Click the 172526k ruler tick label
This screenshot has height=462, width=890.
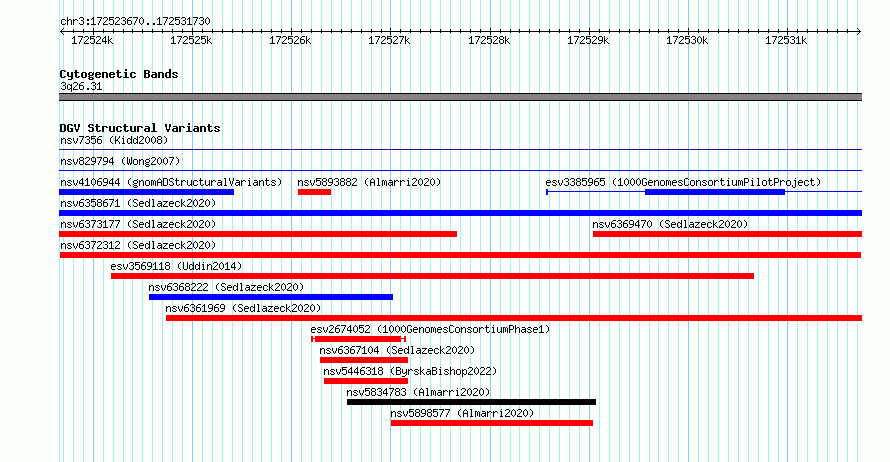coord(290,40)
